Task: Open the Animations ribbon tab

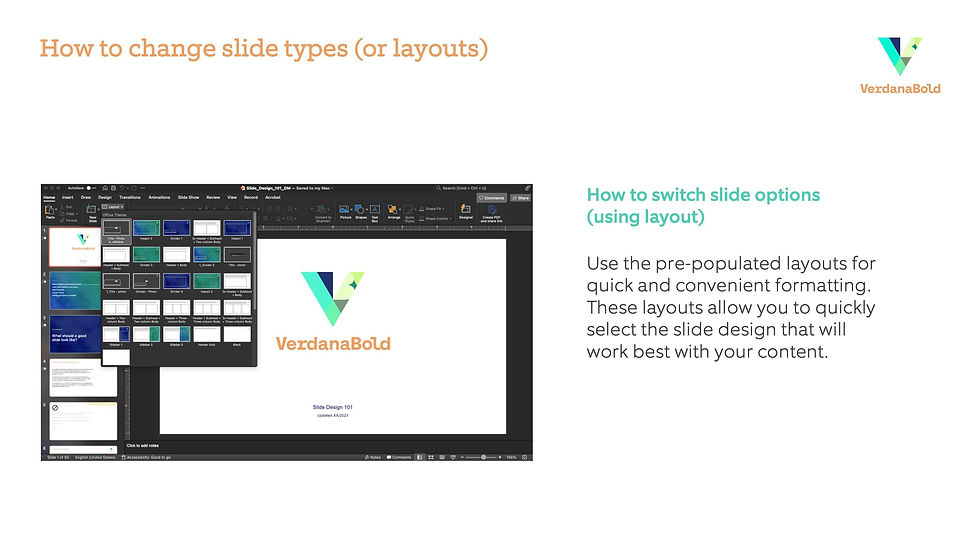Action: pyautogui.click(x=159, y=197)
